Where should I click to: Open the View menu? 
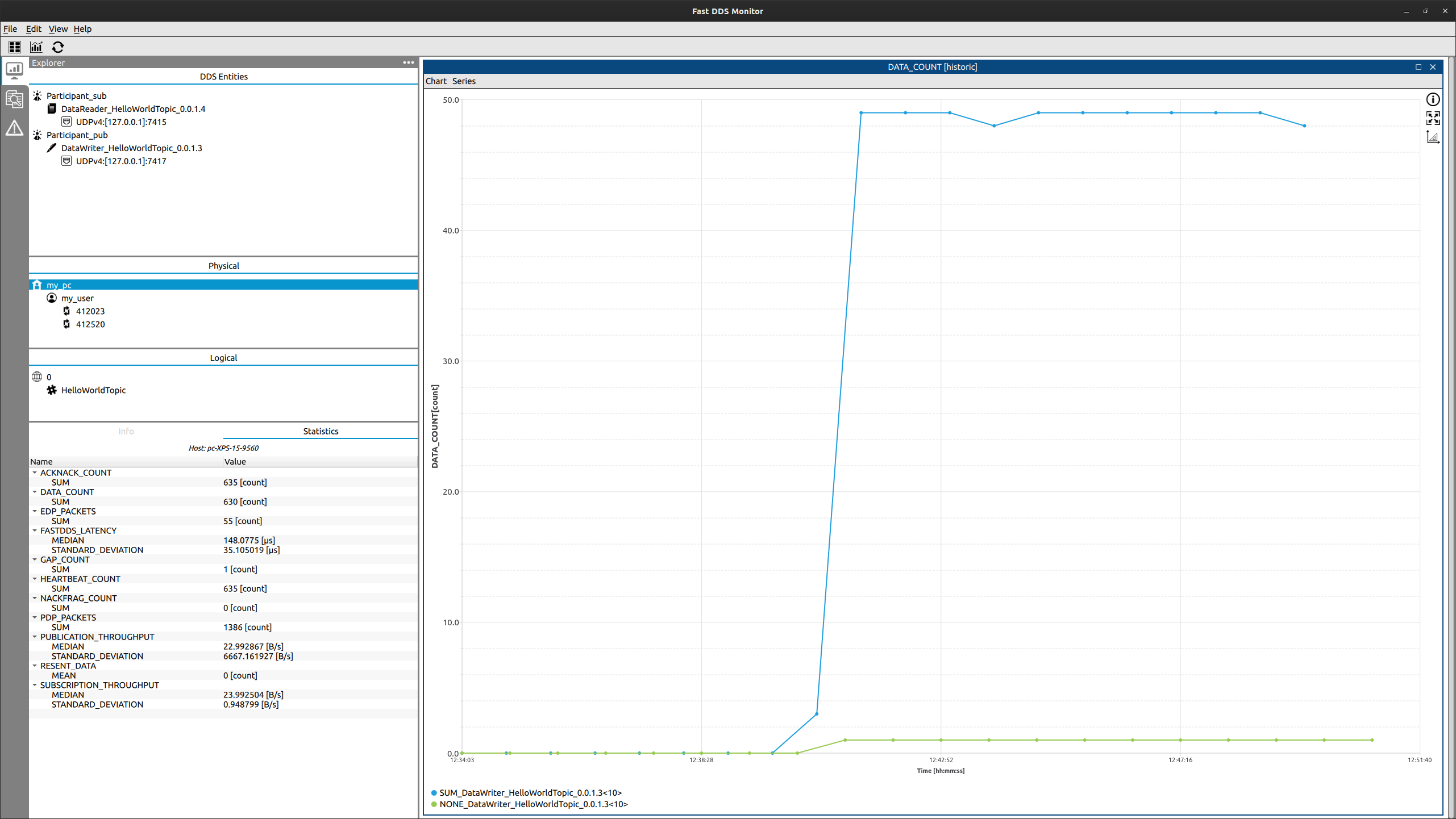coord(58,29)
